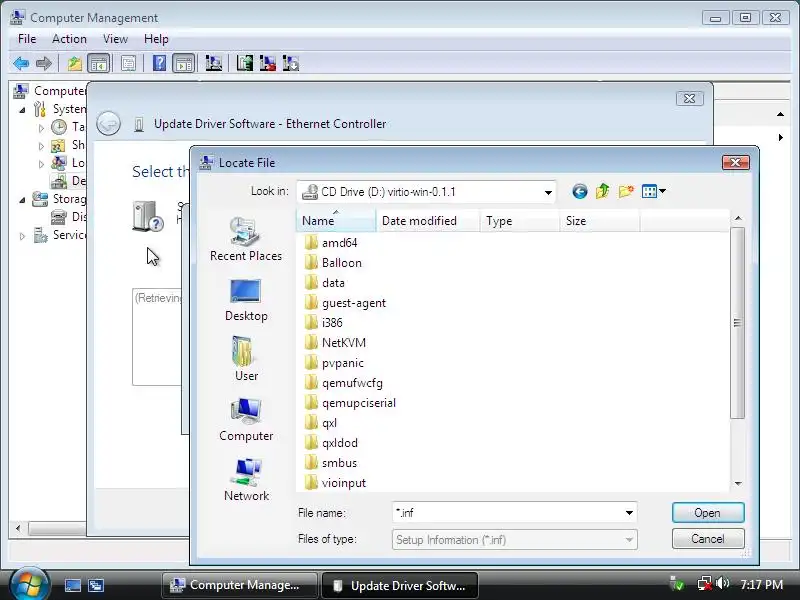Sort files by Type column header
This screenshot has height=600, width=800.
pyautogui.click(x=519, y=221)
